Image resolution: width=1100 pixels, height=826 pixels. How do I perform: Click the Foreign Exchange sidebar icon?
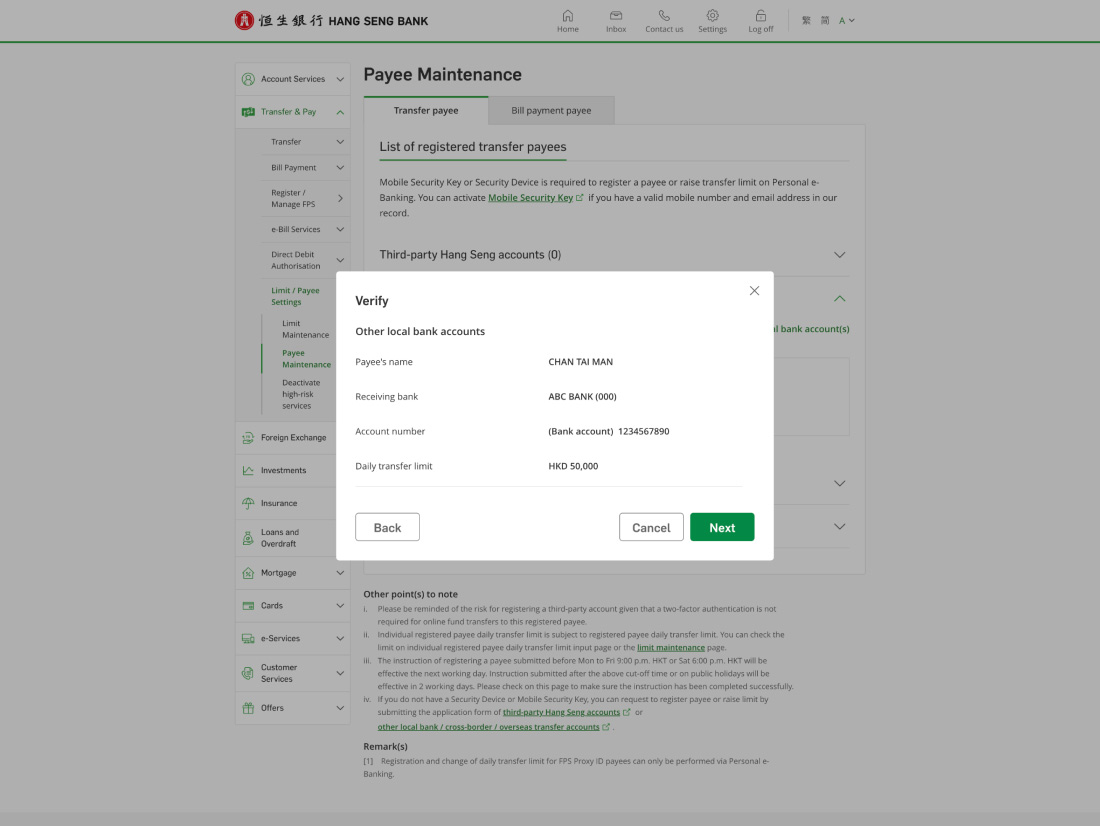pos(248,438)
